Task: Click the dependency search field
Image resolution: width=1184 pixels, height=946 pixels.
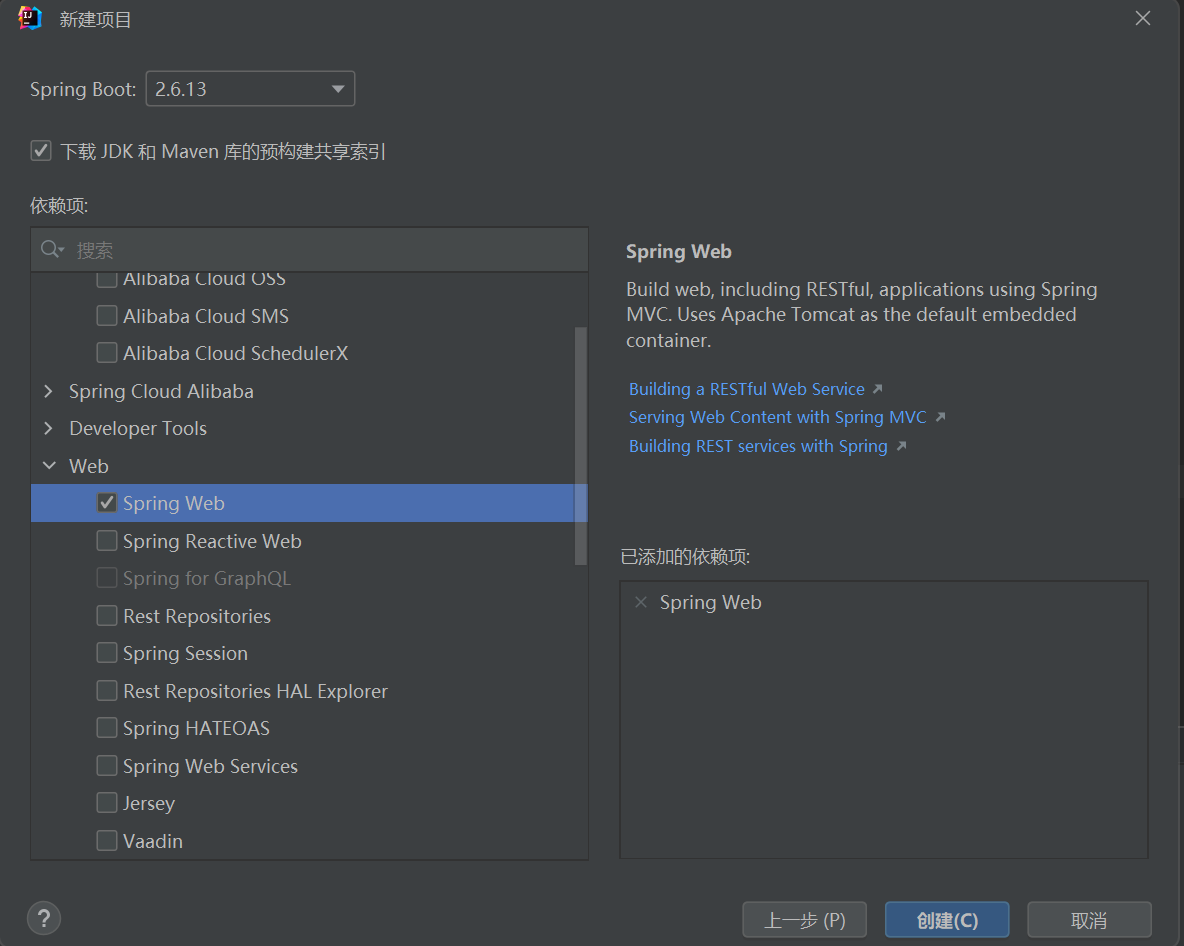Action: click(x=310, y=249)
